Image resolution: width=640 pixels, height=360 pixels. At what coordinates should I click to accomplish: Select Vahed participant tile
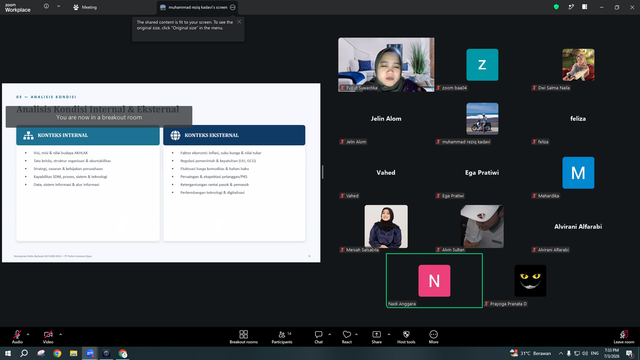pos(386,173)
